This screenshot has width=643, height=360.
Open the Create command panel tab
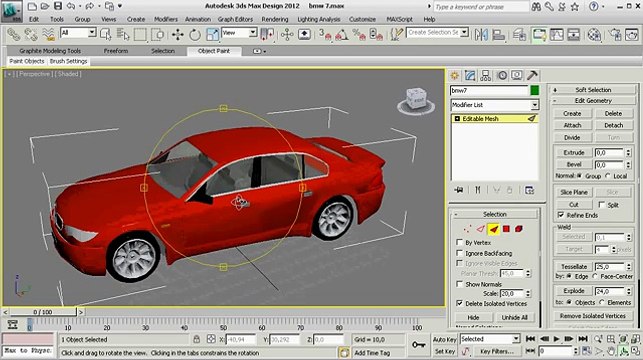(x=455, y=75)
